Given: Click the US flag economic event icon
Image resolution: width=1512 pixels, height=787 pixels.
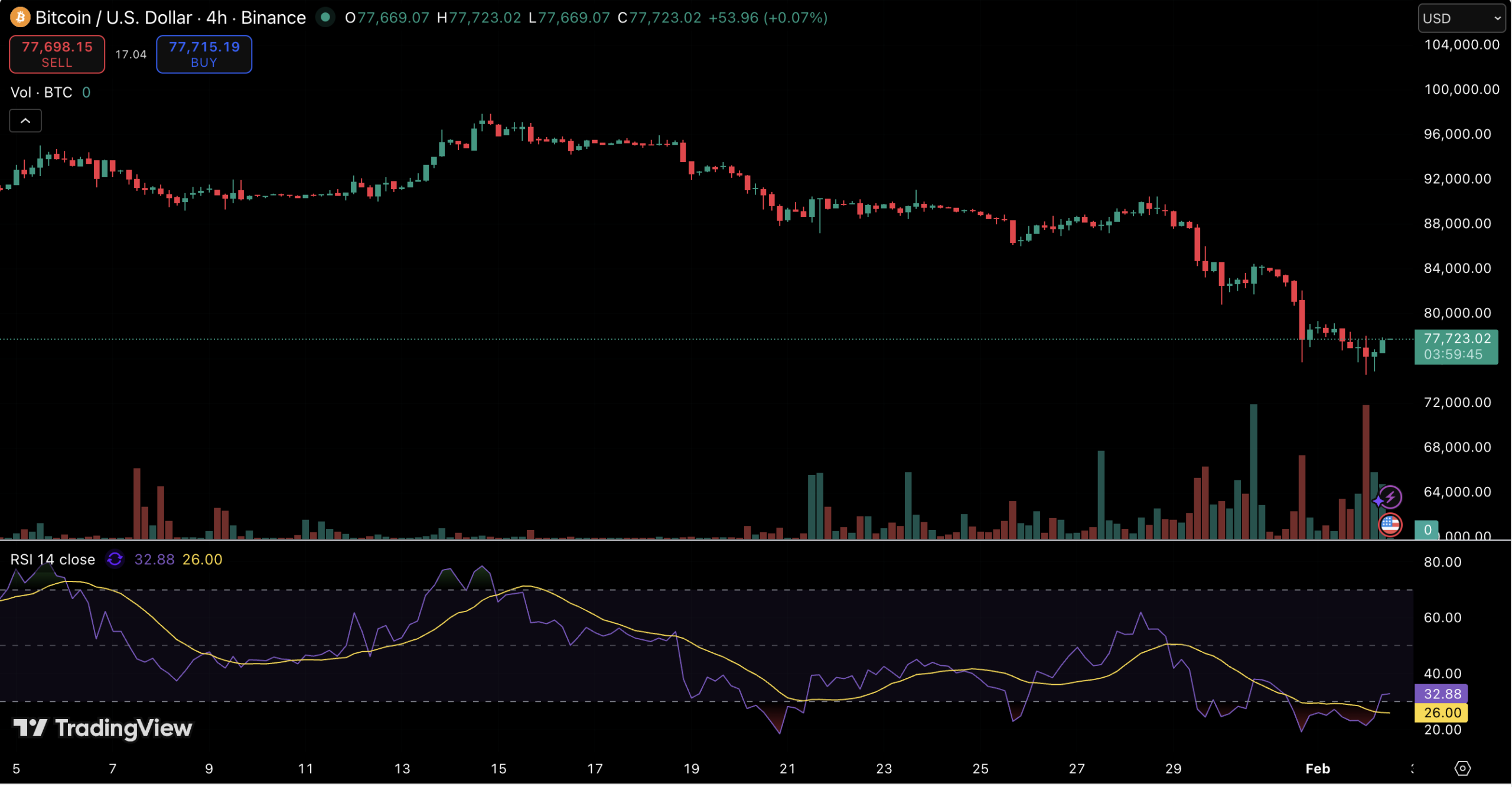Looking at the screenshot, I should click(x=1390, y=525).
